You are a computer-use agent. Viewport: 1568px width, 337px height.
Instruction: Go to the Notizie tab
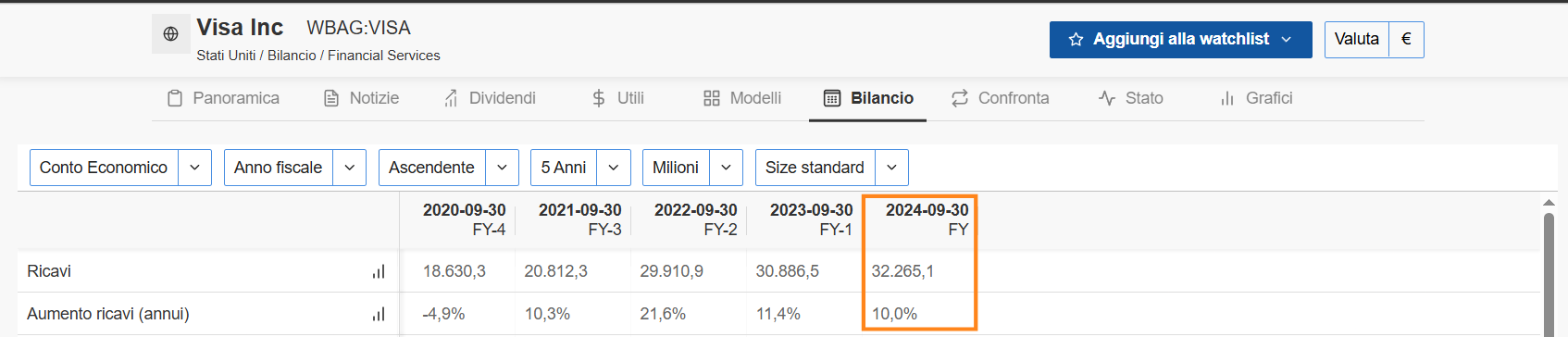pos(361,98)
